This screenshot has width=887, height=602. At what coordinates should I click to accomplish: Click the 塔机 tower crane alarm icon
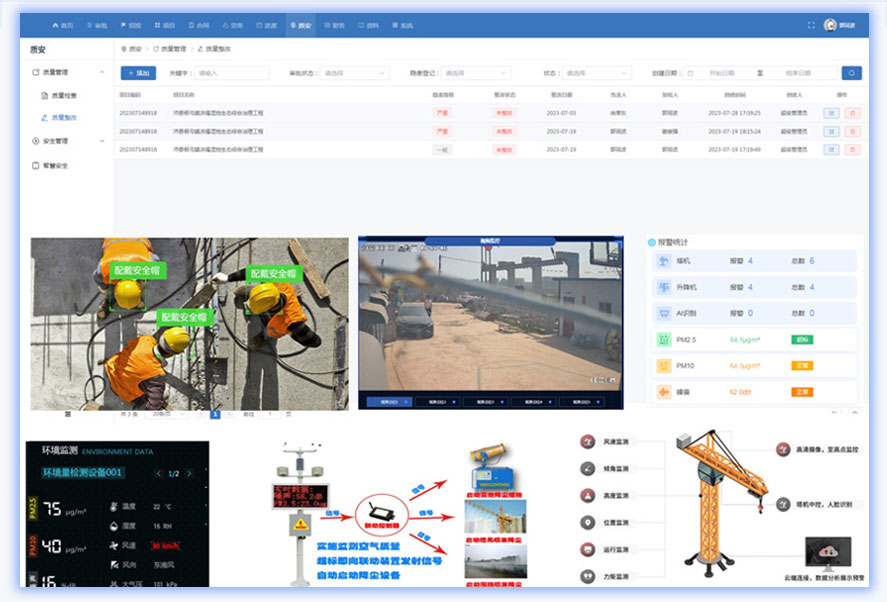[x=663, y=261]
